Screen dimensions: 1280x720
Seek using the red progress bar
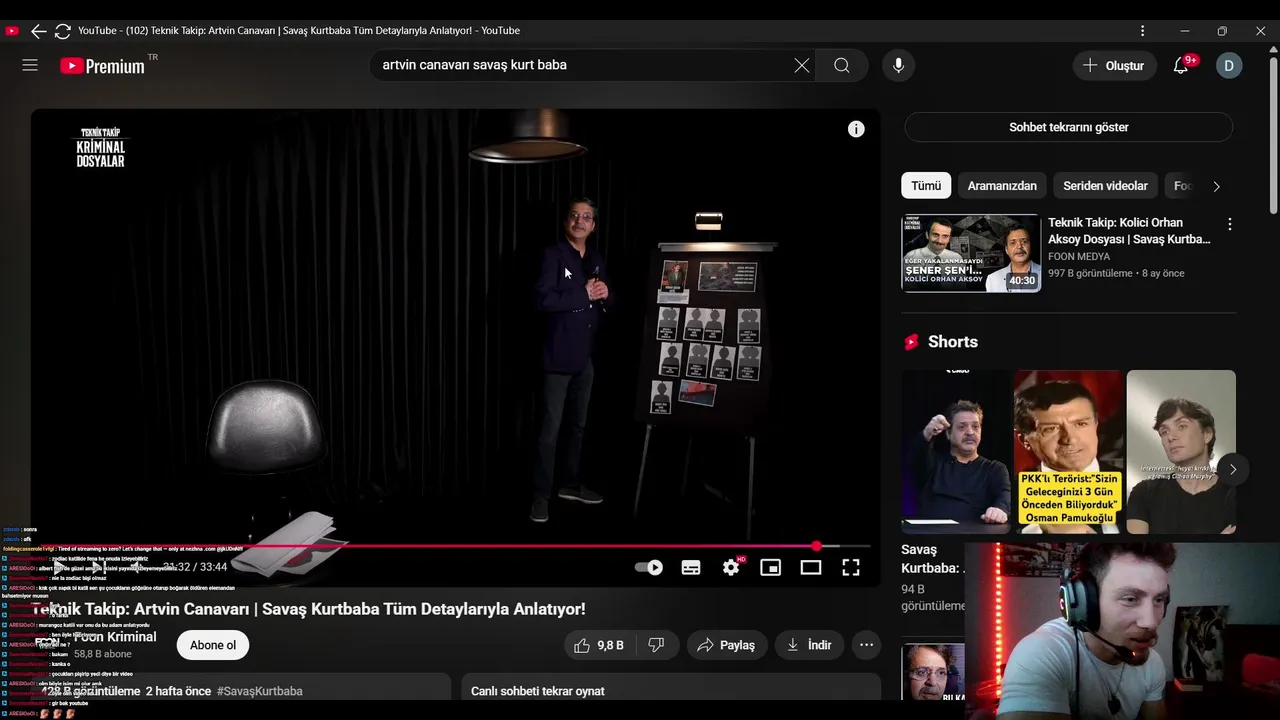[450, 546]
